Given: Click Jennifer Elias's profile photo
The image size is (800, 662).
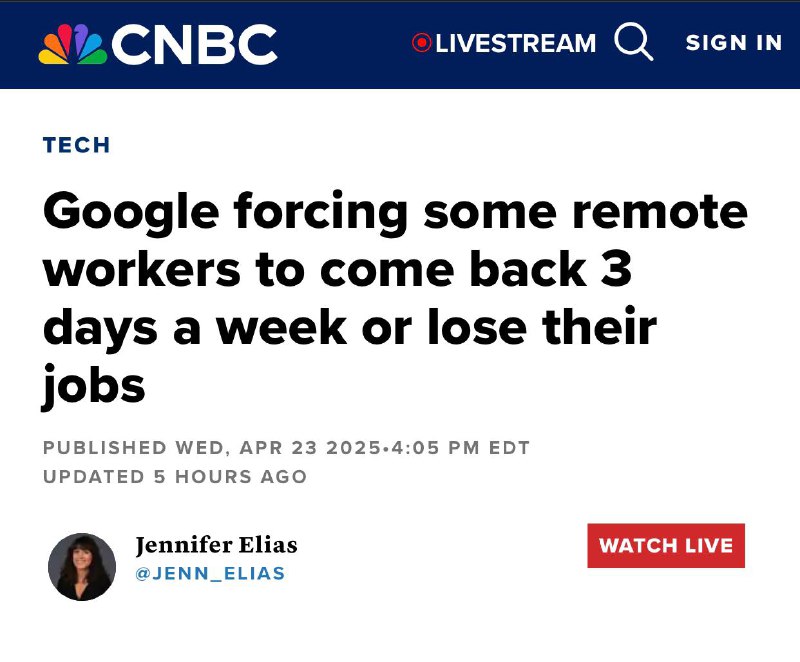Looking at the screenshot, I should (82, 567).
